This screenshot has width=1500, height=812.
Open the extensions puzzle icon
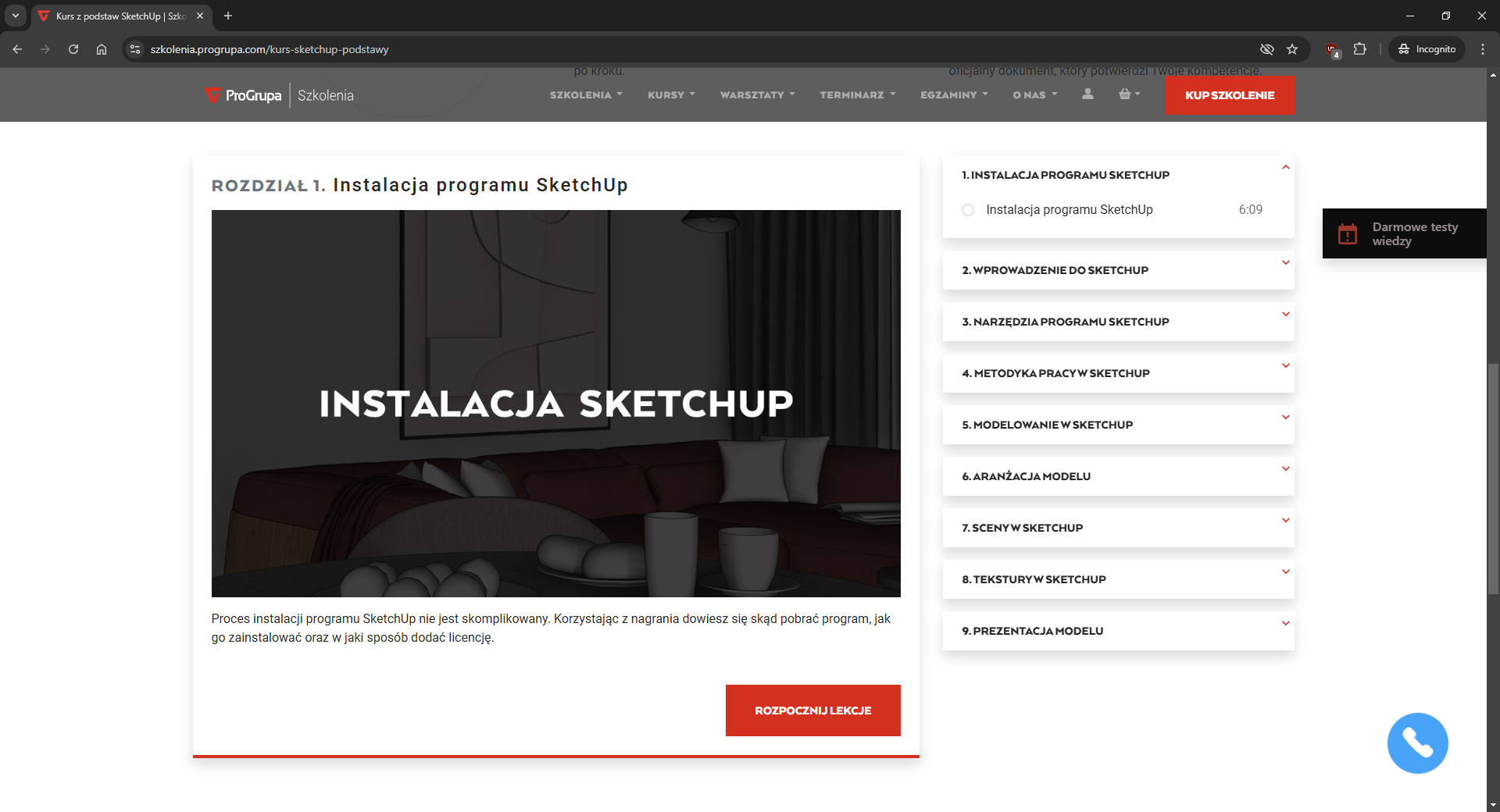[1359, 49]
